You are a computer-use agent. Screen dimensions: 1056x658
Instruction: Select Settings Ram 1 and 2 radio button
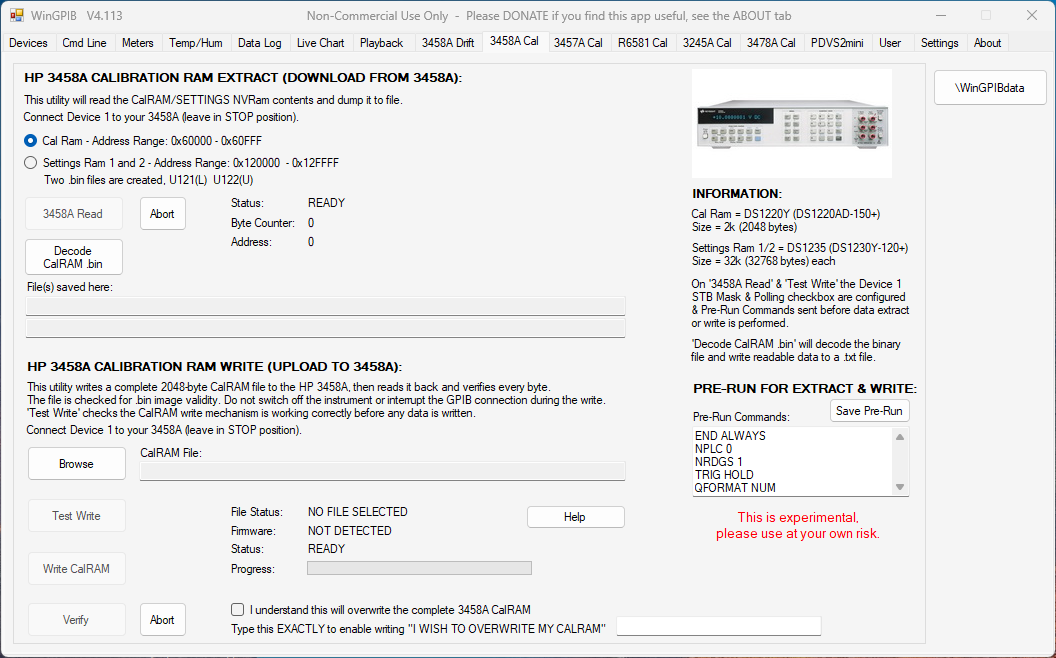click(x=30, y=162)
